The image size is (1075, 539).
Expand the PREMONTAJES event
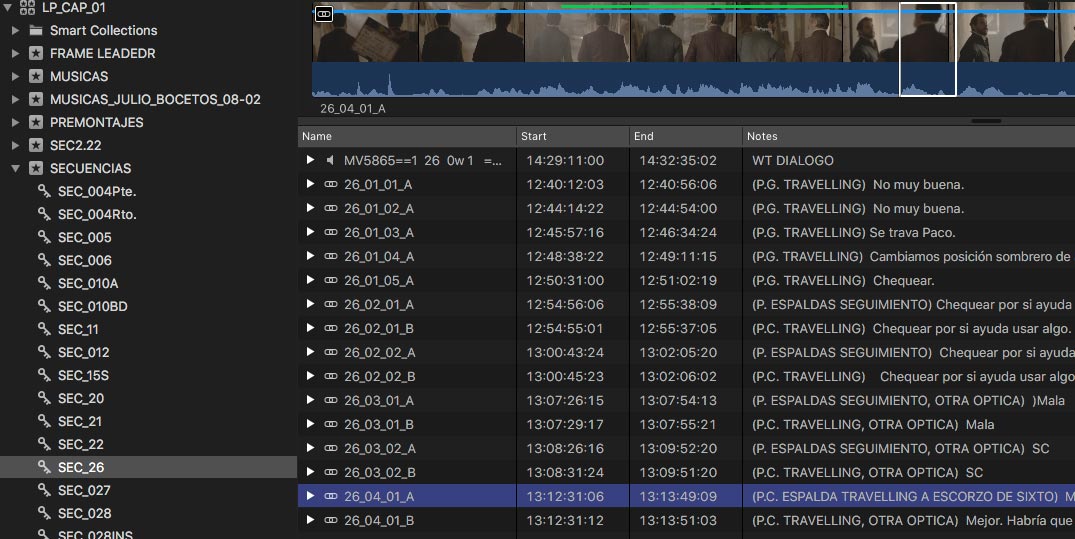[15, 122]
